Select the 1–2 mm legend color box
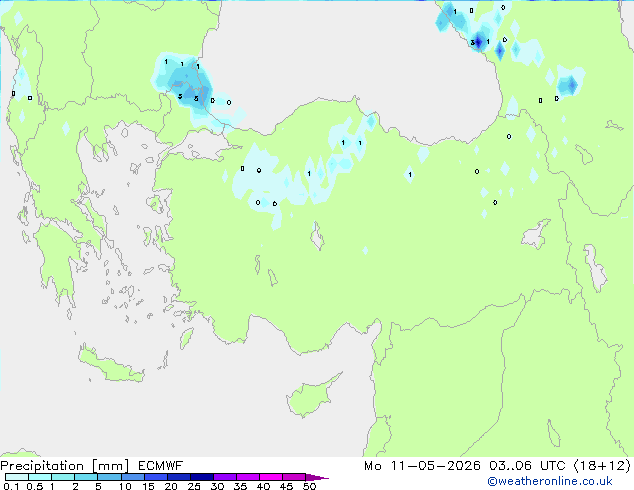Viewport: 634px width, 490px height. (63, 477)
